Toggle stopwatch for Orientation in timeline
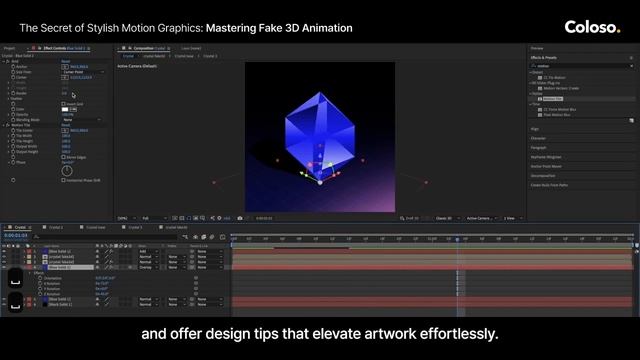640x360 pixels. pyautogui.click(x=40, y=278)
